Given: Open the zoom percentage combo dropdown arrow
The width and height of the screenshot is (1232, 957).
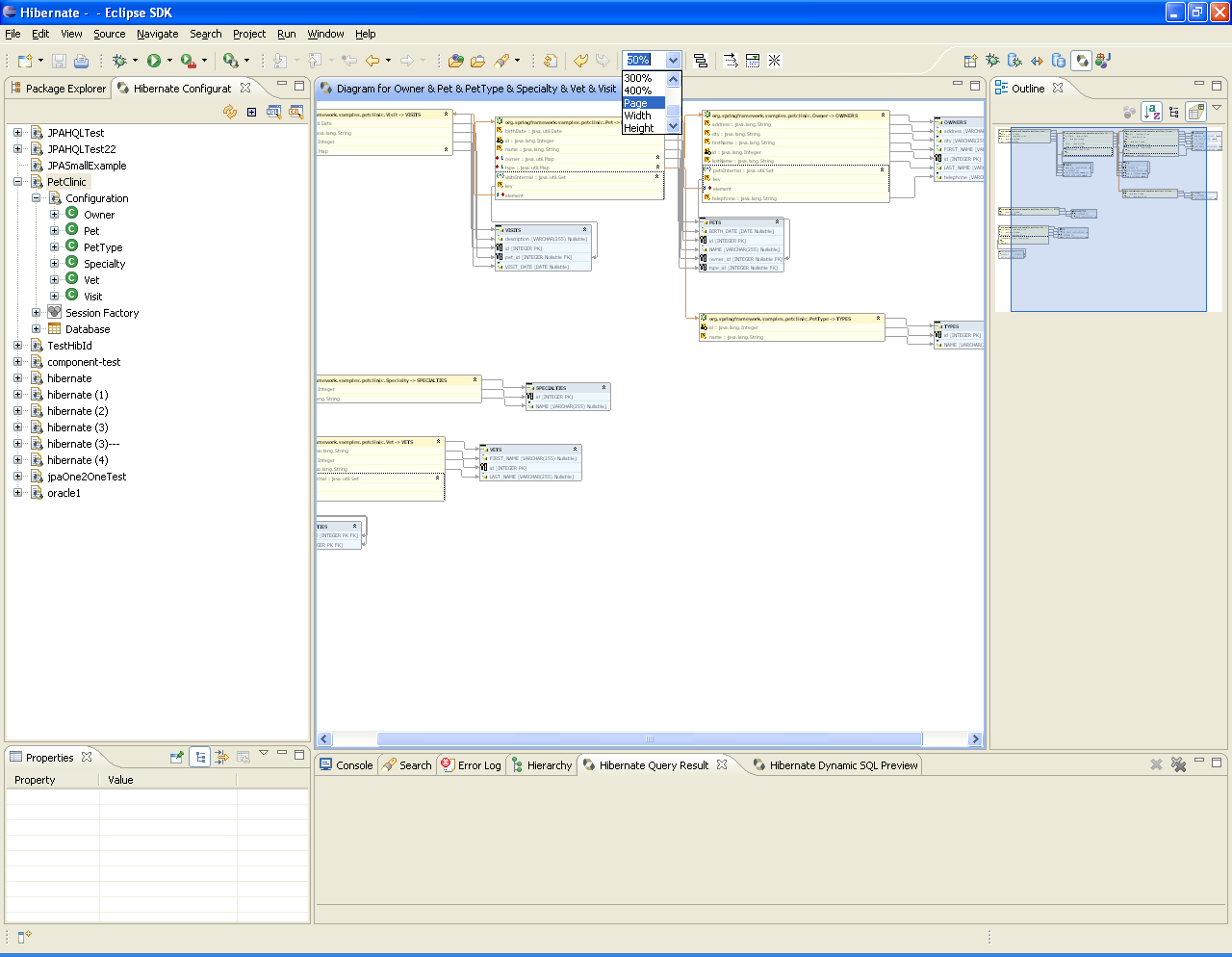Looking at the screenshot, I should tap(673, 61).
